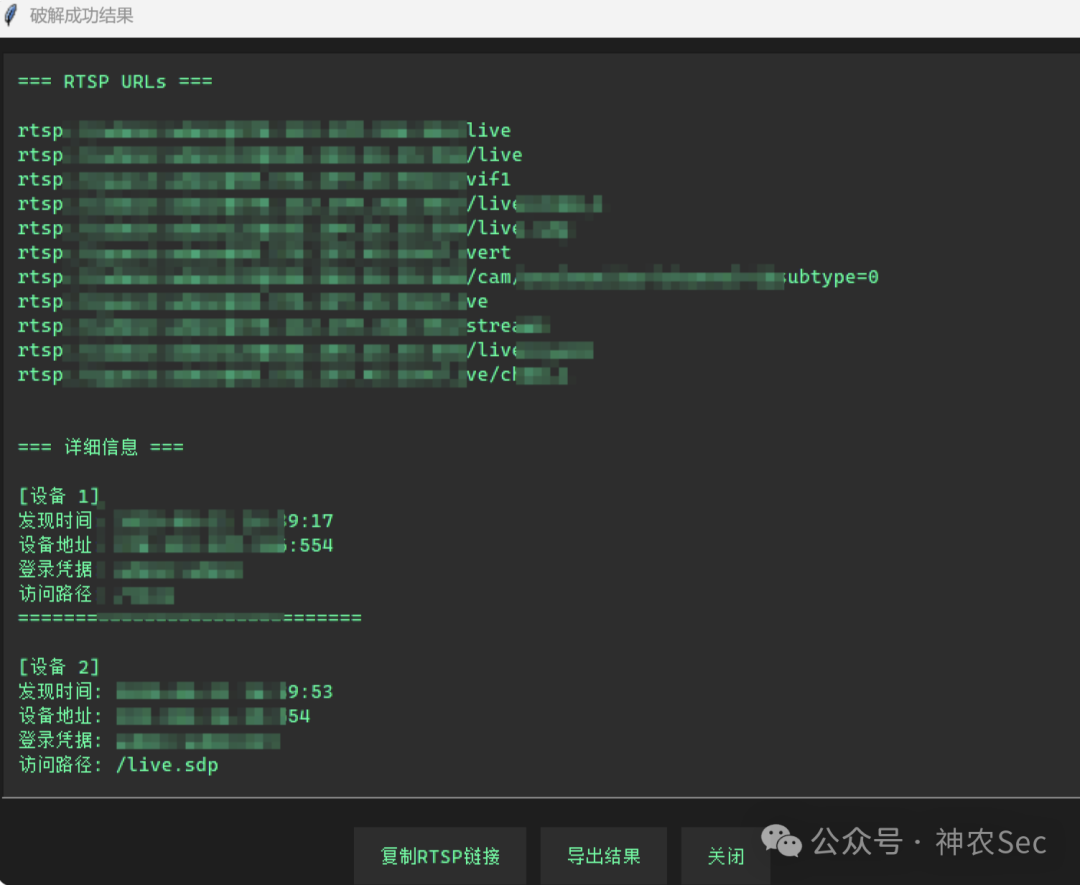The height and width of the screenshot is (885, 1080).
Task: Click the ===== separator under device 1
Action: [189, 618]
